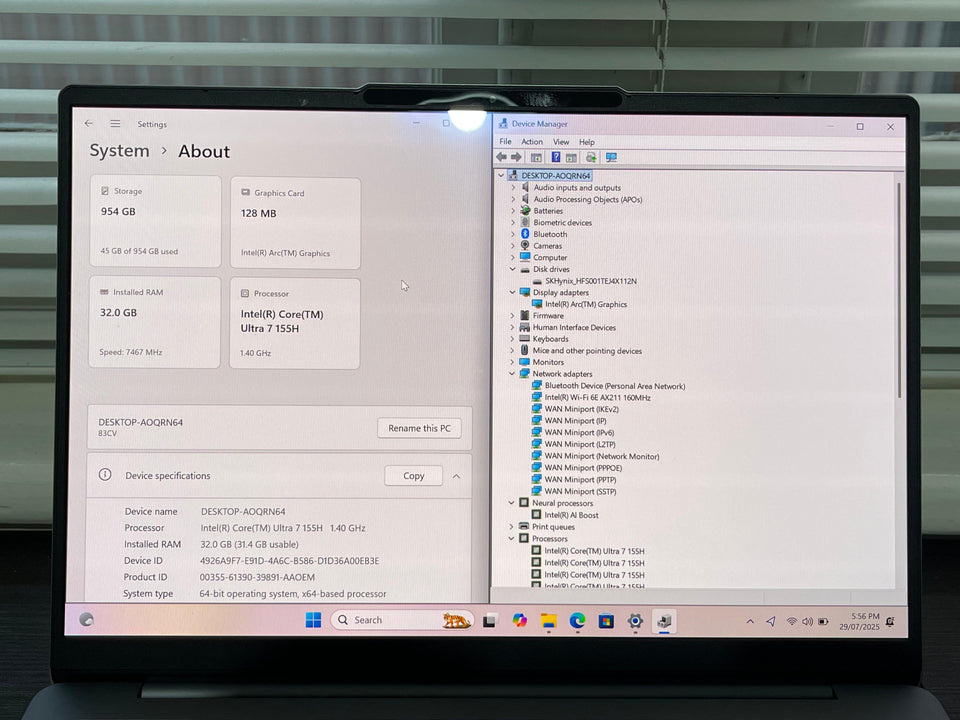Click the Print queues printer icon
This screenshot has height=720, width=960.
524,527
